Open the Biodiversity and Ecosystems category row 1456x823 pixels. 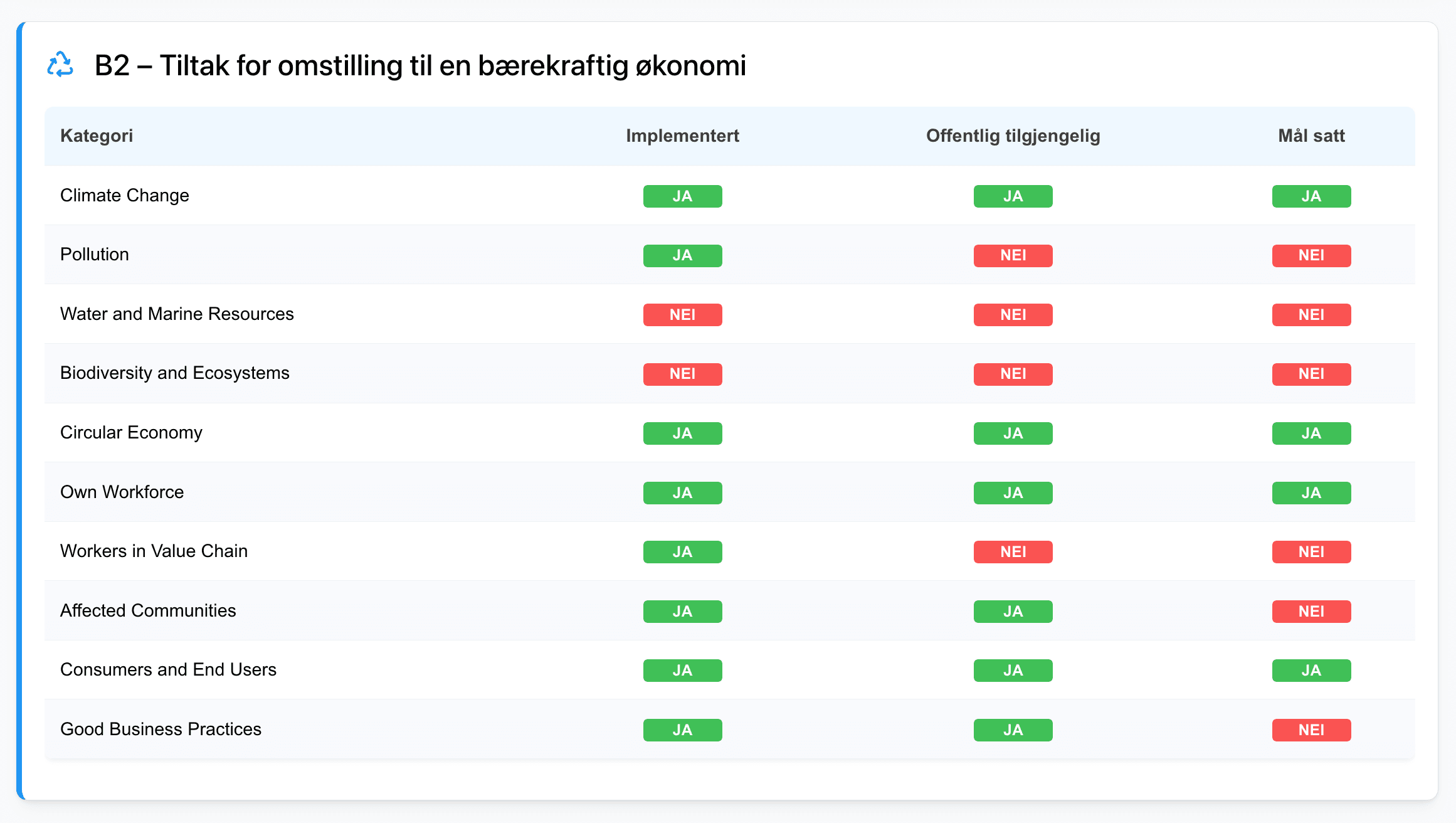coord(175,373)
